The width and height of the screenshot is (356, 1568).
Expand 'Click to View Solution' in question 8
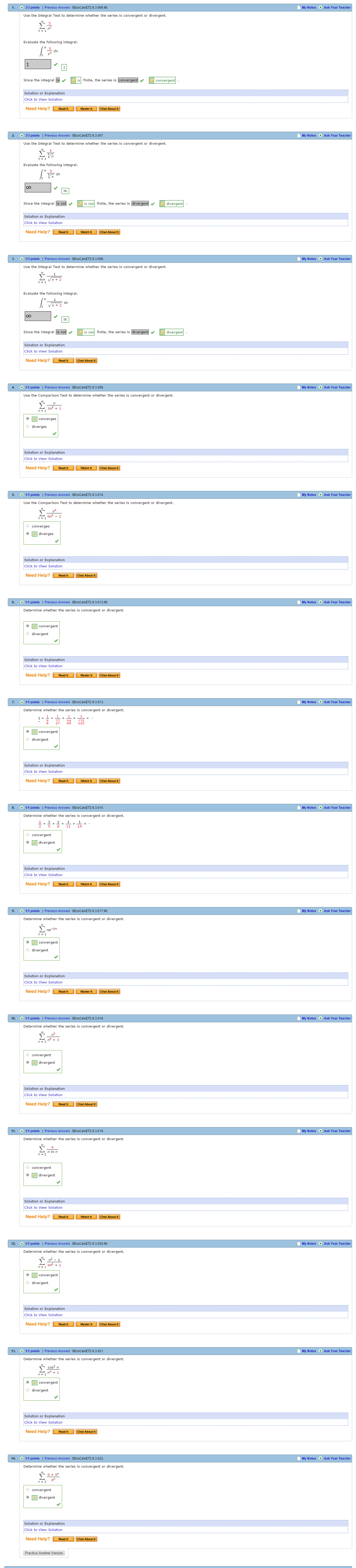point(43,875)
